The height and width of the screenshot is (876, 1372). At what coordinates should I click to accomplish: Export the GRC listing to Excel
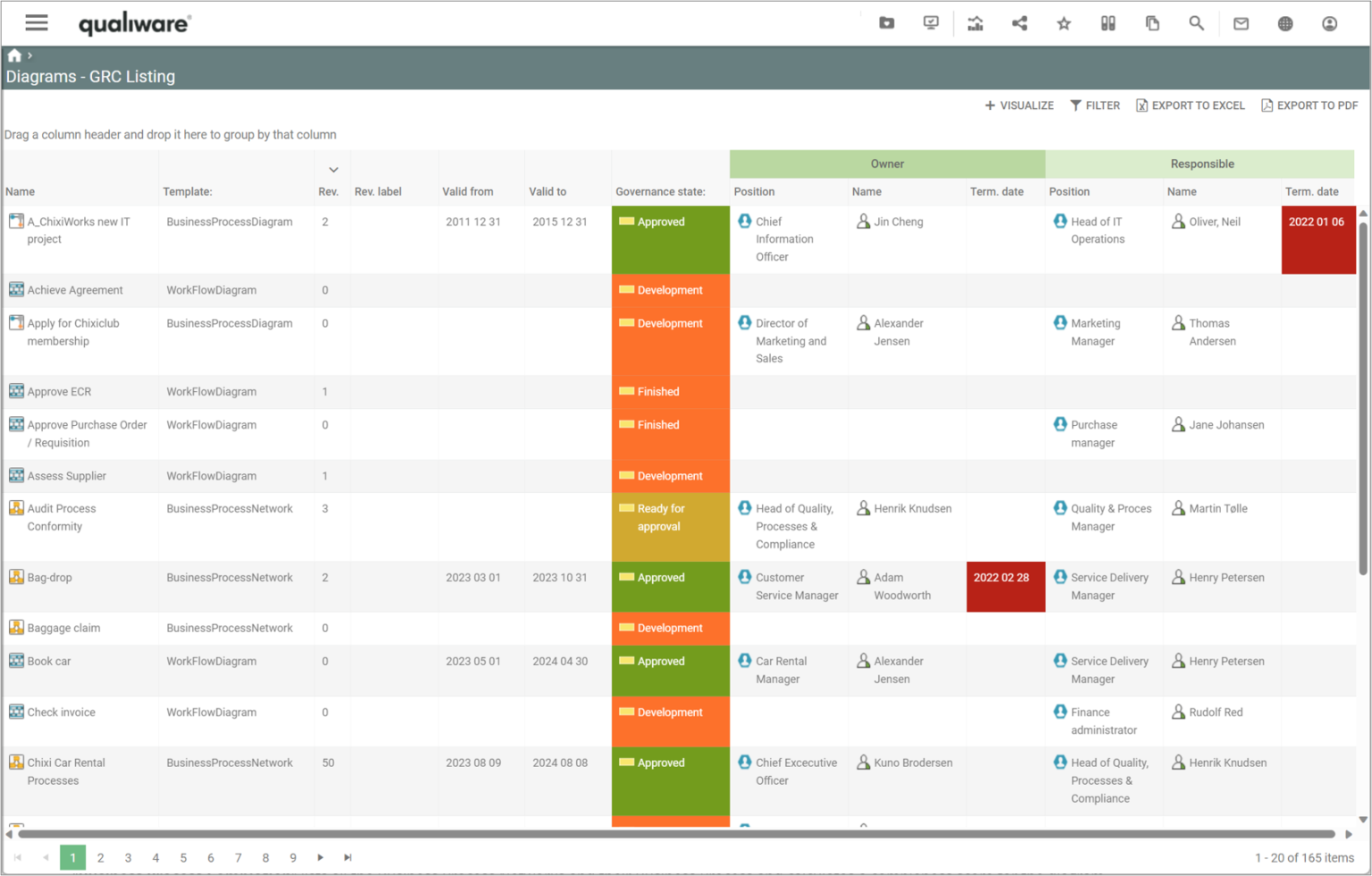(x=1191, y=105)
